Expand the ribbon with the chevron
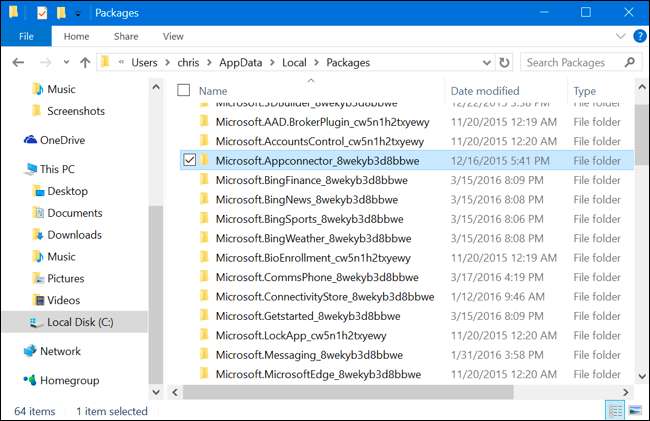Screen dimensions: 650x421 point(621,36)
